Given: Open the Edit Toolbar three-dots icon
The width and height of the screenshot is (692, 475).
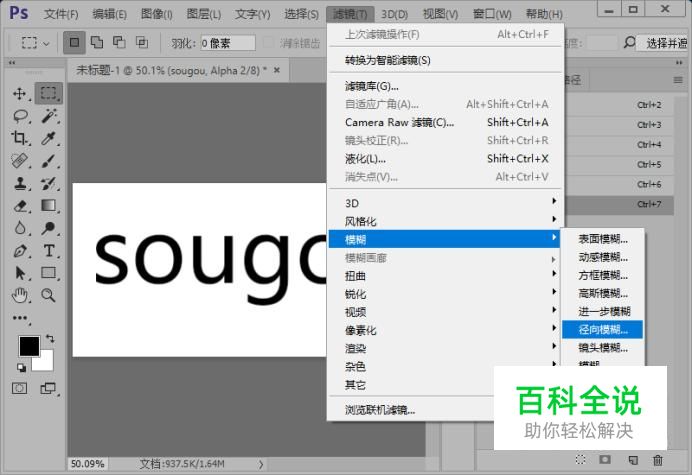Looking at the screenshot, I should click(x=20, y=318).
